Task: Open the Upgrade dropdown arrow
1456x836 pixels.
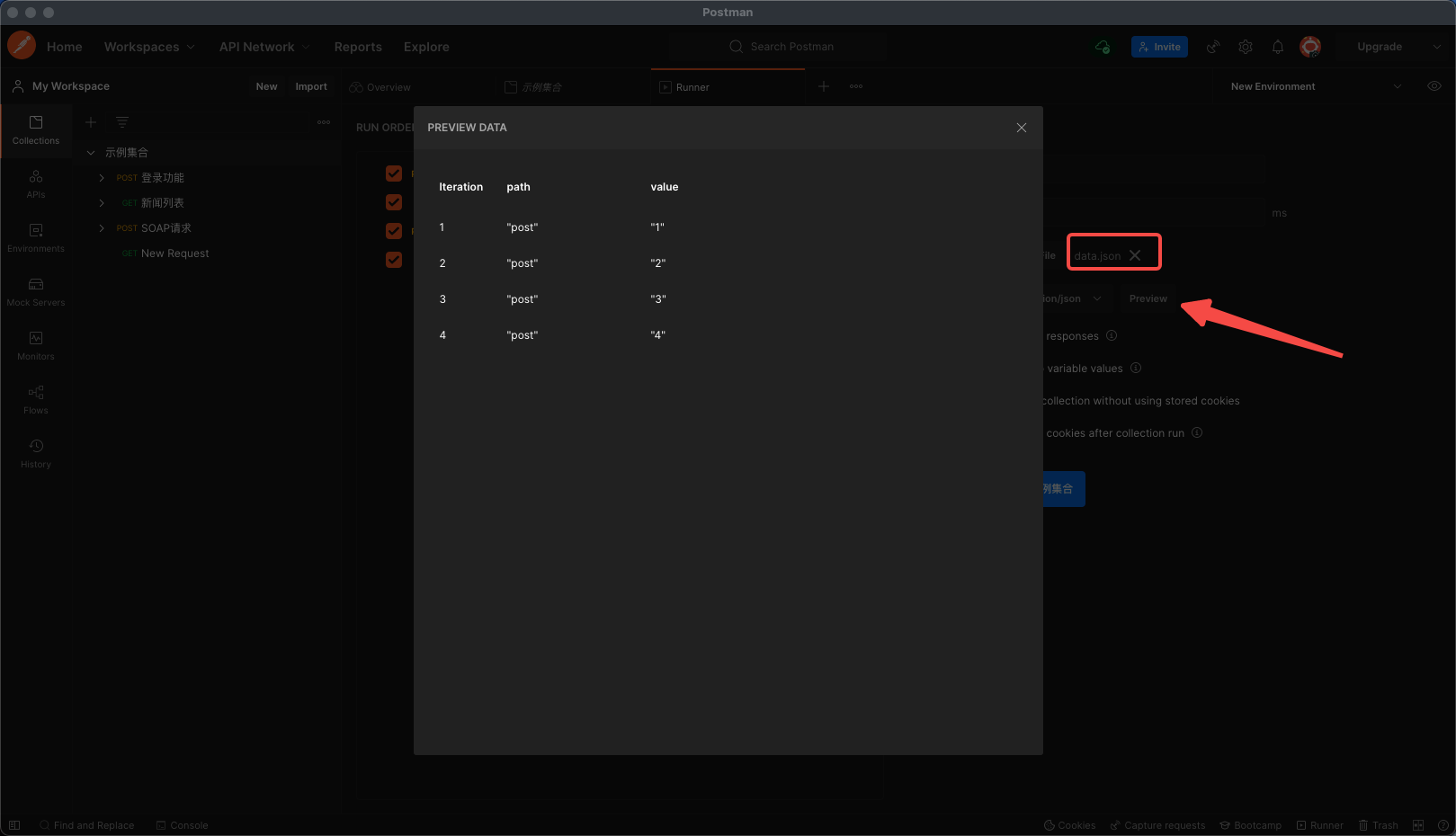Action: click(1436, 47)
